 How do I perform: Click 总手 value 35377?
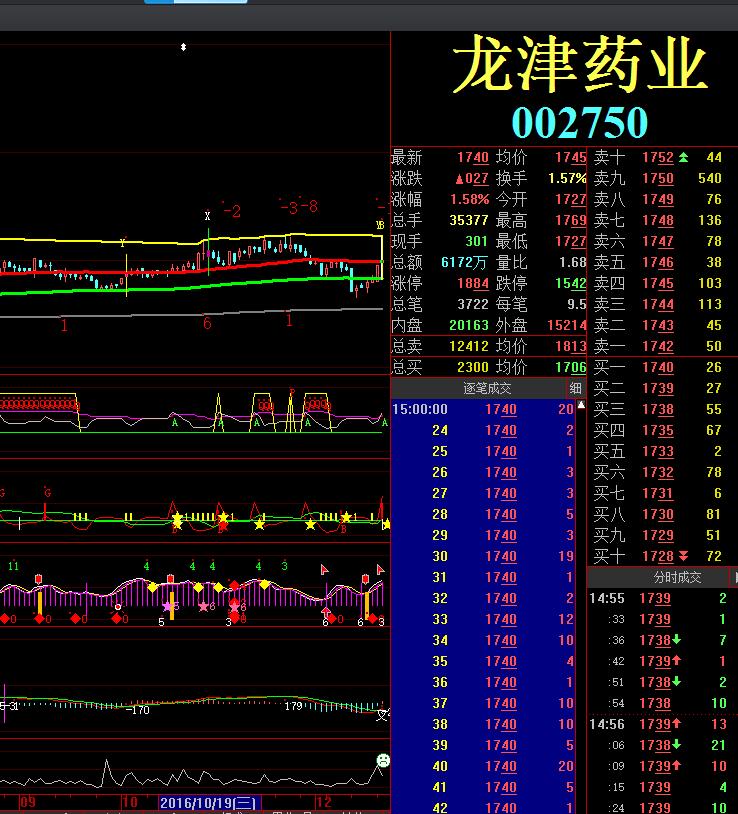pos(469,220)
